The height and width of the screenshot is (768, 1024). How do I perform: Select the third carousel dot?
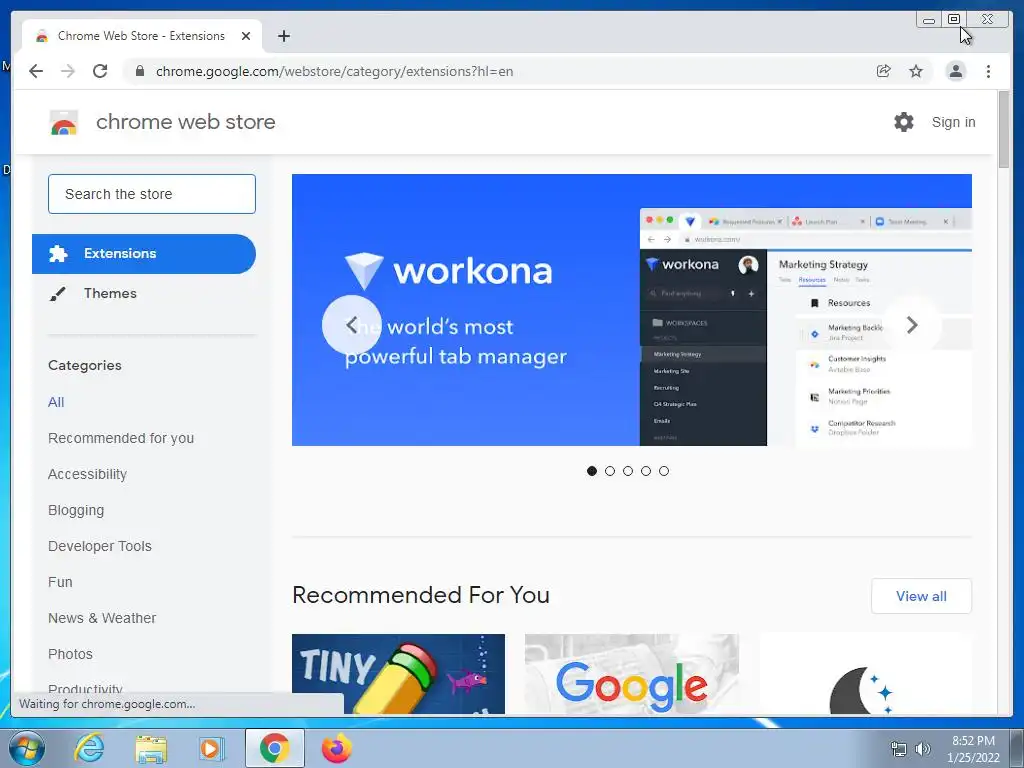[x=628, y=471]
